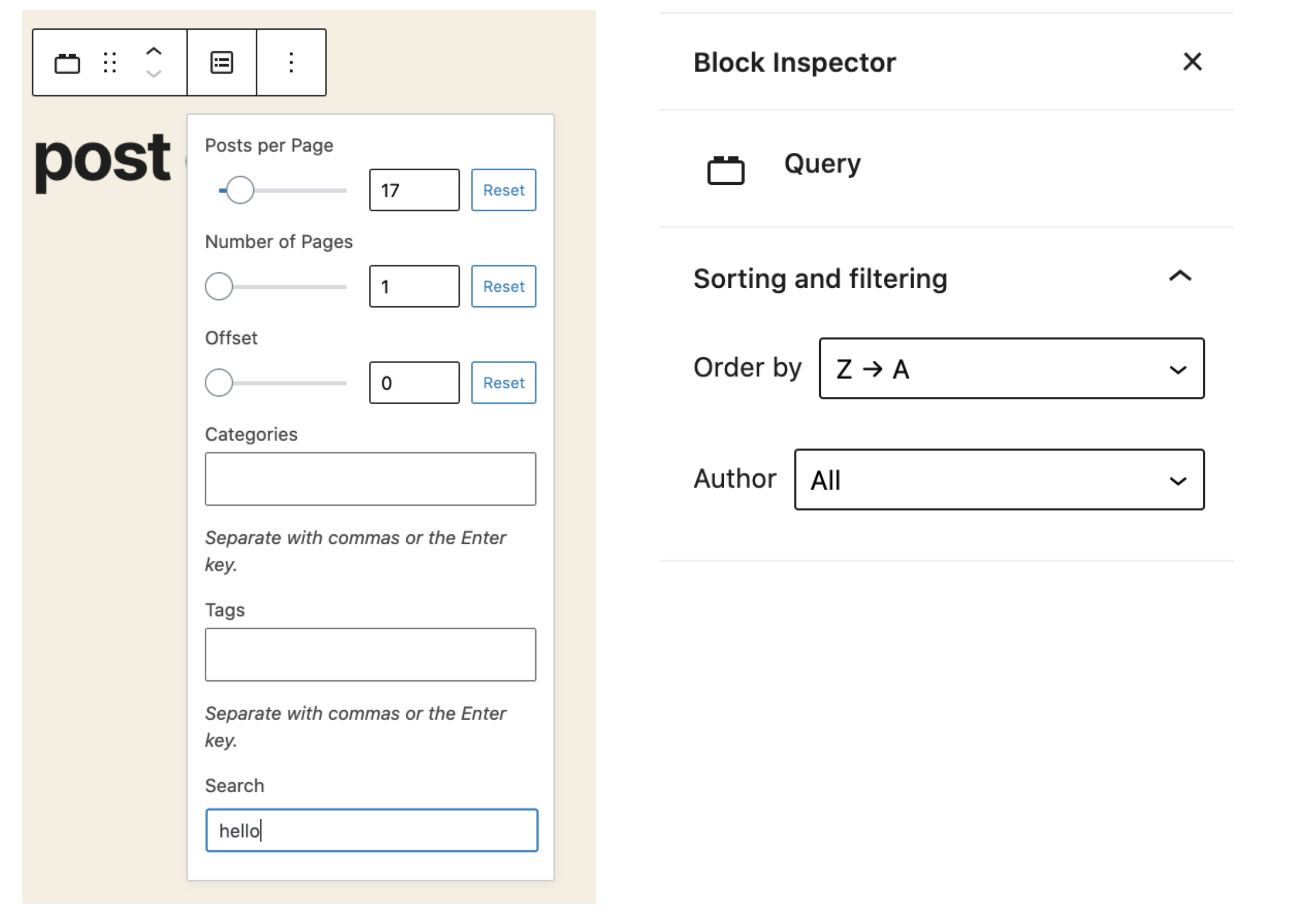
Task: Click the Query block type icon in toolbar
Action: pos(67,63)
